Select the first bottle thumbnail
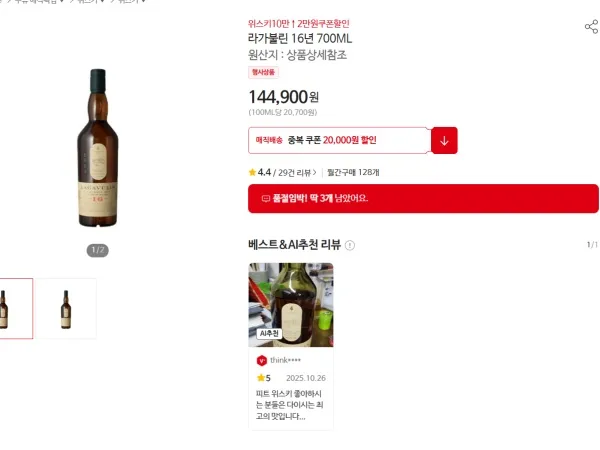The width and height of the screenshot is (600, 450). (15, 309)
